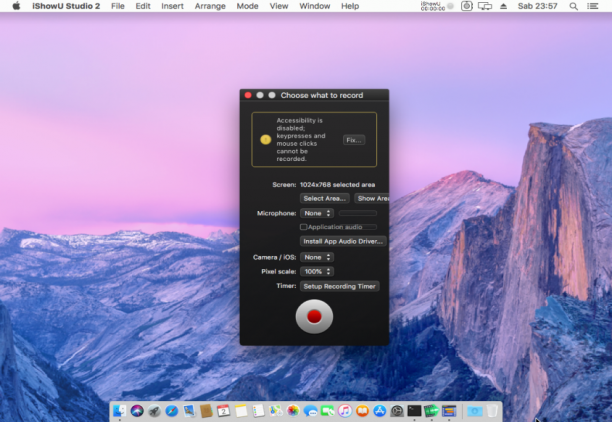Screen dimensions: 612x422
Task: Open the Trash in Dock
Action: click(x=493, y=411)
